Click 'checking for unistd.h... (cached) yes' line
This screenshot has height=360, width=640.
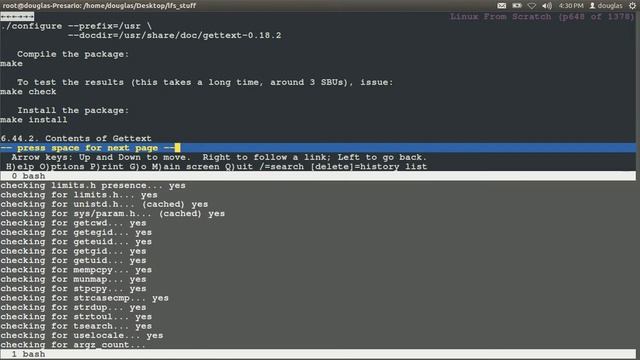point(104,204)
